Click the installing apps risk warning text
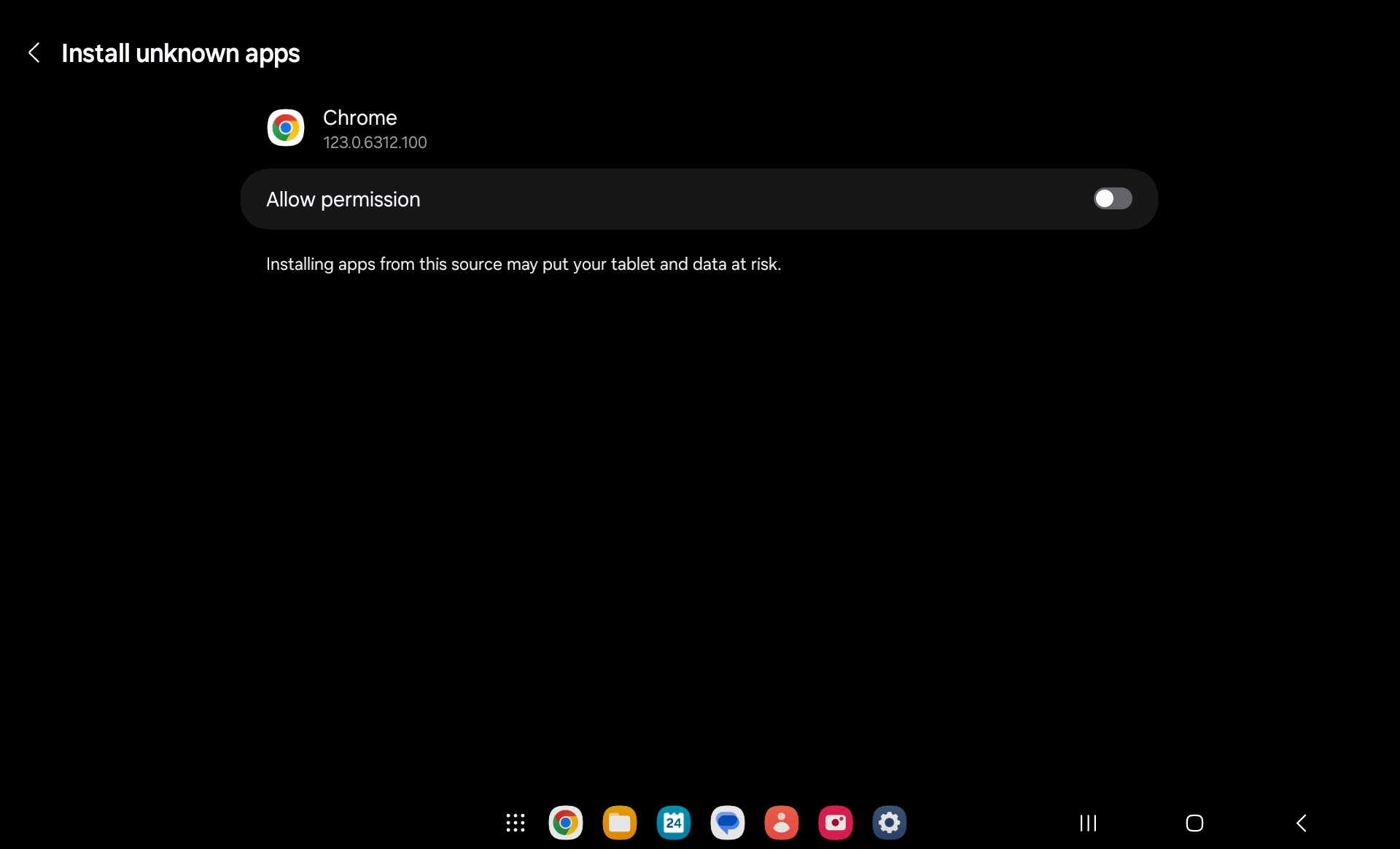Viewport: 1400px width, 849px height. 523,264
